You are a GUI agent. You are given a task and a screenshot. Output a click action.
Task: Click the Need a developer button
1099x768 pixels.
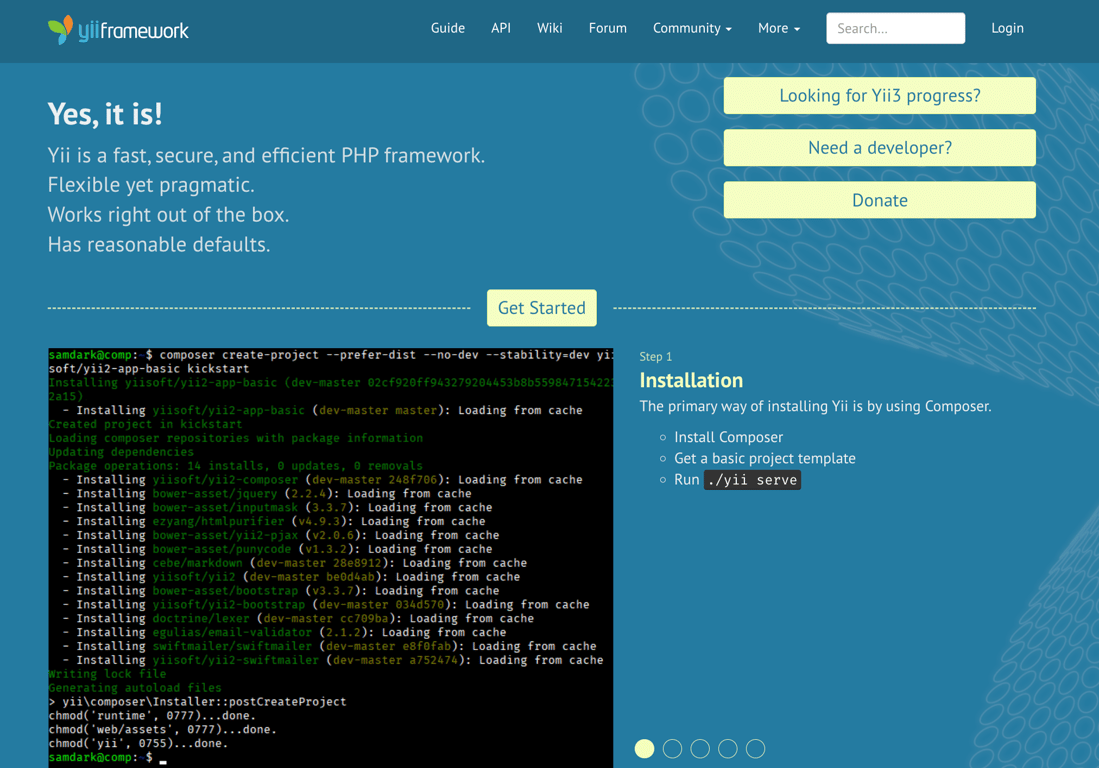pos(880,148)
